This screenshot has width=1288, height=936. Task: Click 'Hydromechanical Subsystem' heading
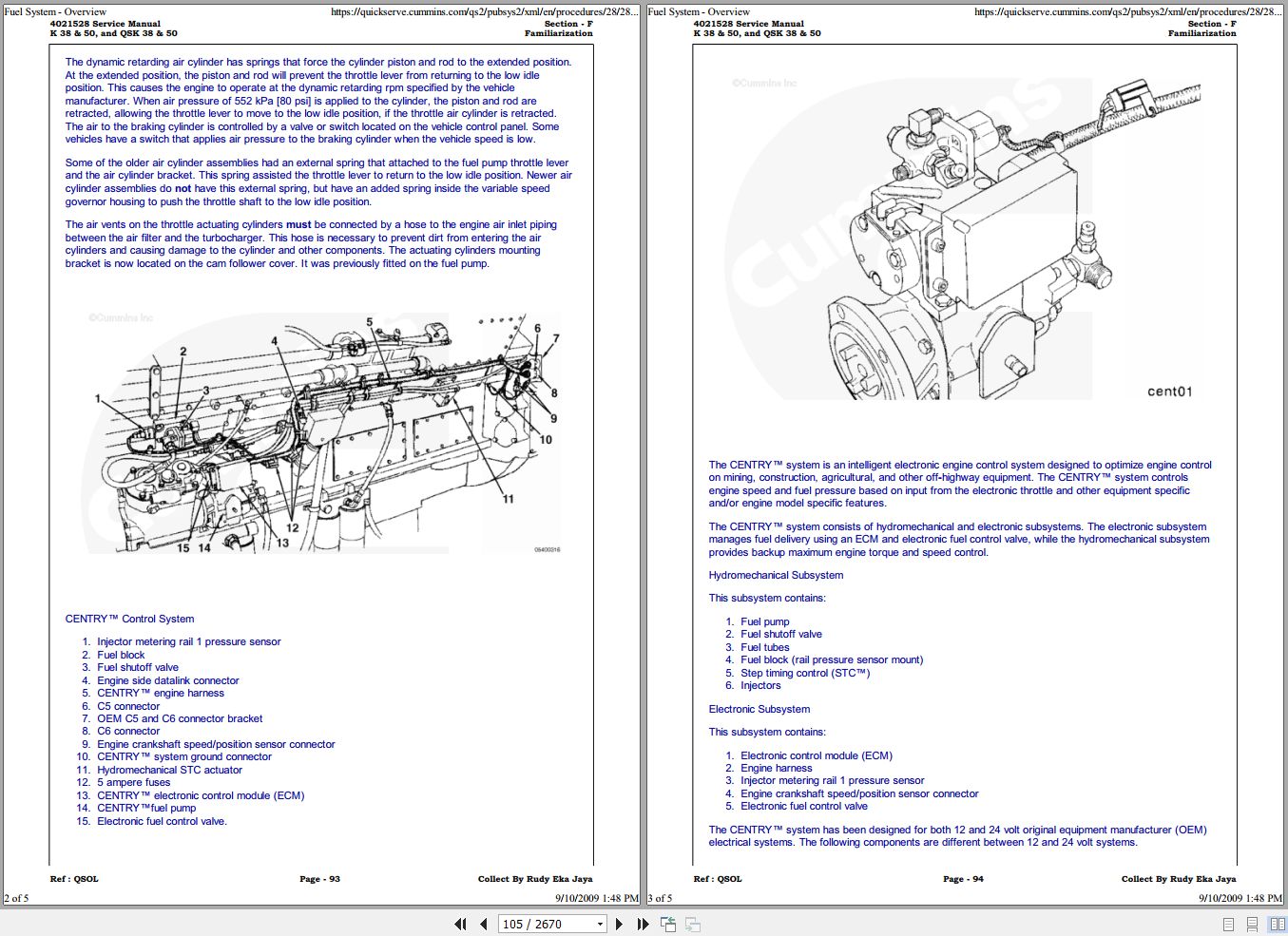(x=776, y=575)
